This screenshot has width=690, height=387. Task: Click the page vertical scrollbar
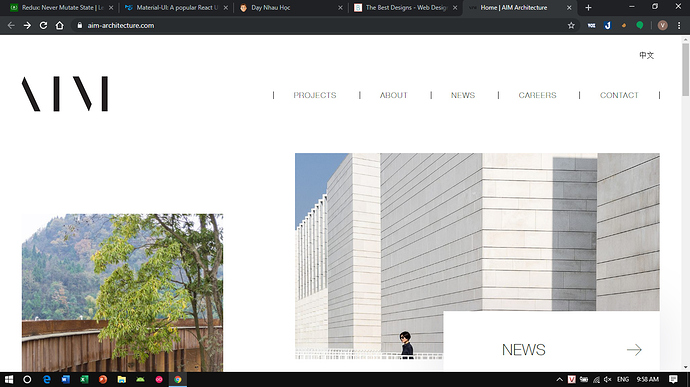click(686, 203)
